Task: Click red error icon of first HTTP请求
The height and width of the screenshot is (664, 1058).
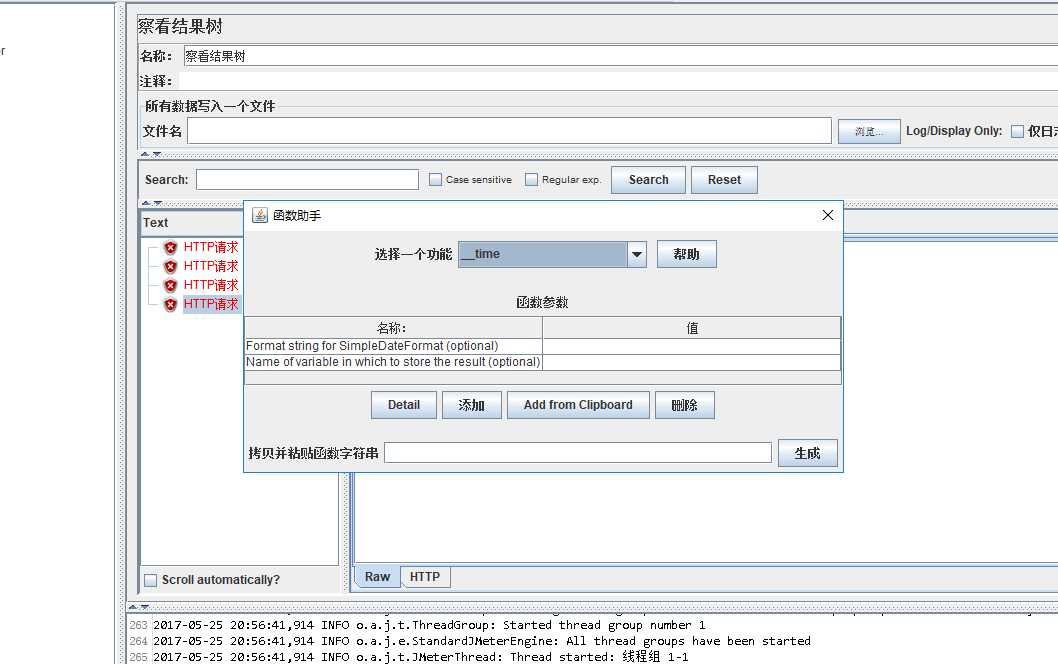Action: pyautogui.click(x=171, y=247)
